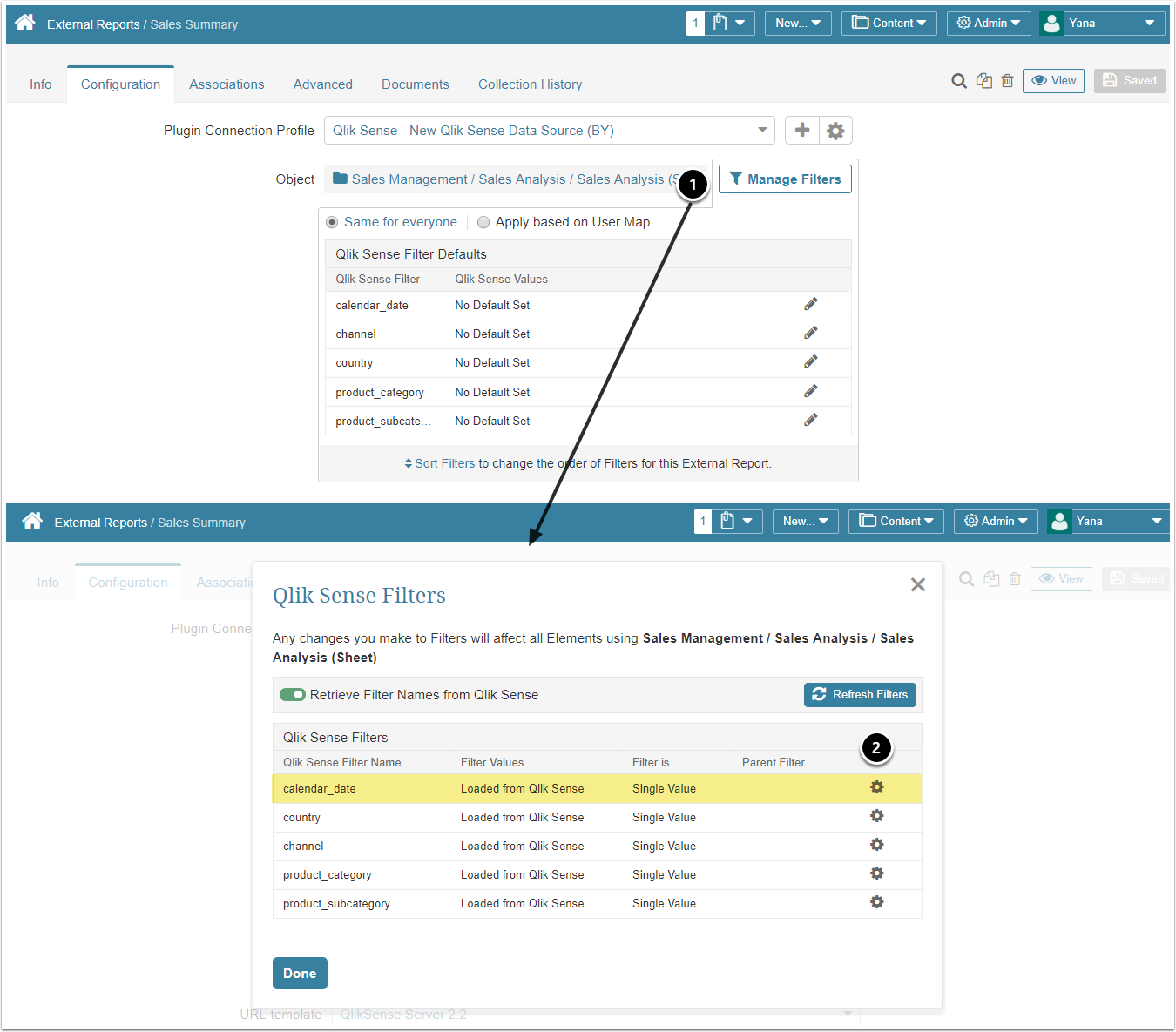1176x1032 pixels.
Task: Click the folder icon in the Object field
Action: [341, 179]
